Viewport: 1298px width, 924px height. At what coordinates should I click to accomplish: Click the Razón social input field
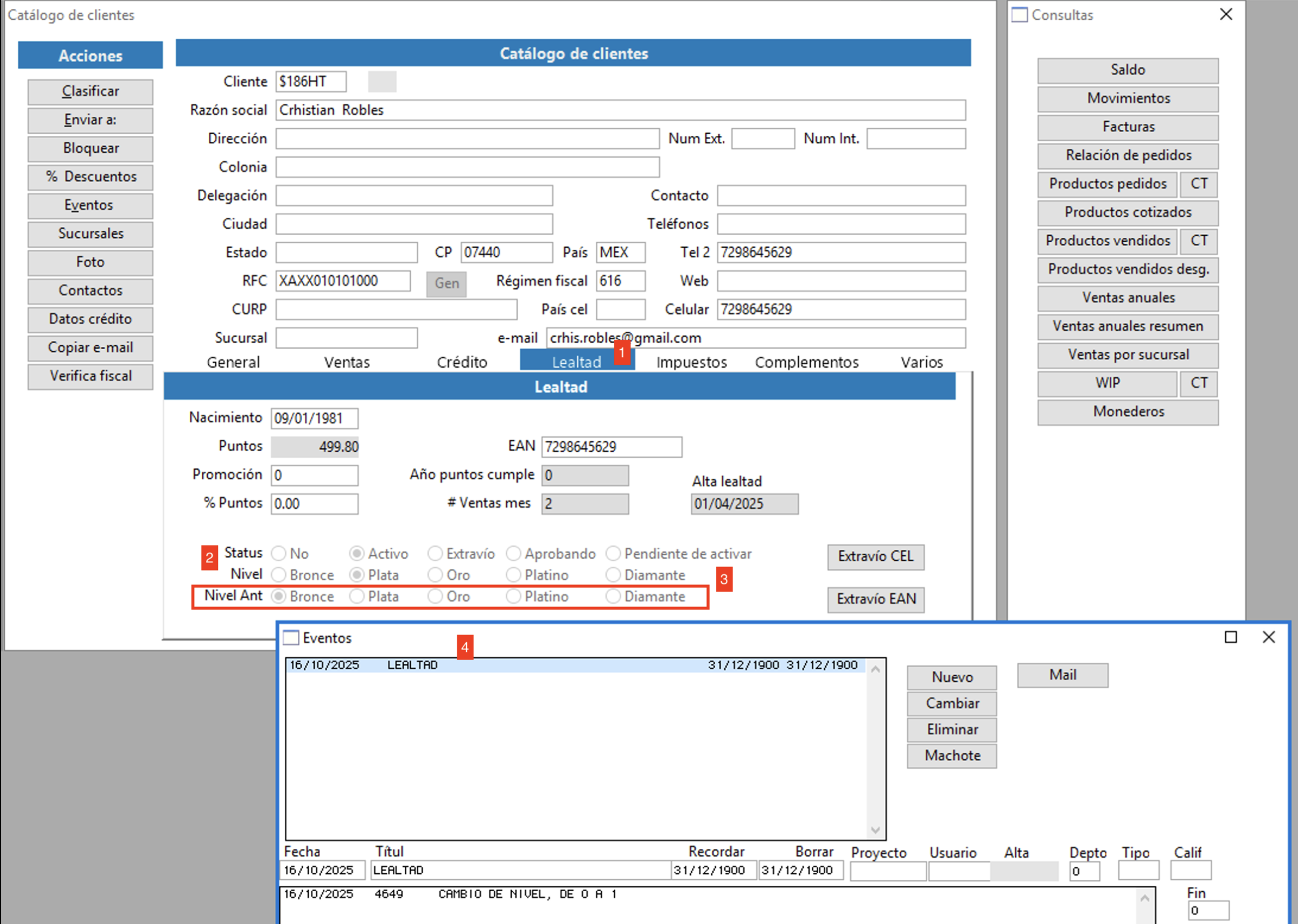[x=620, y=110]
